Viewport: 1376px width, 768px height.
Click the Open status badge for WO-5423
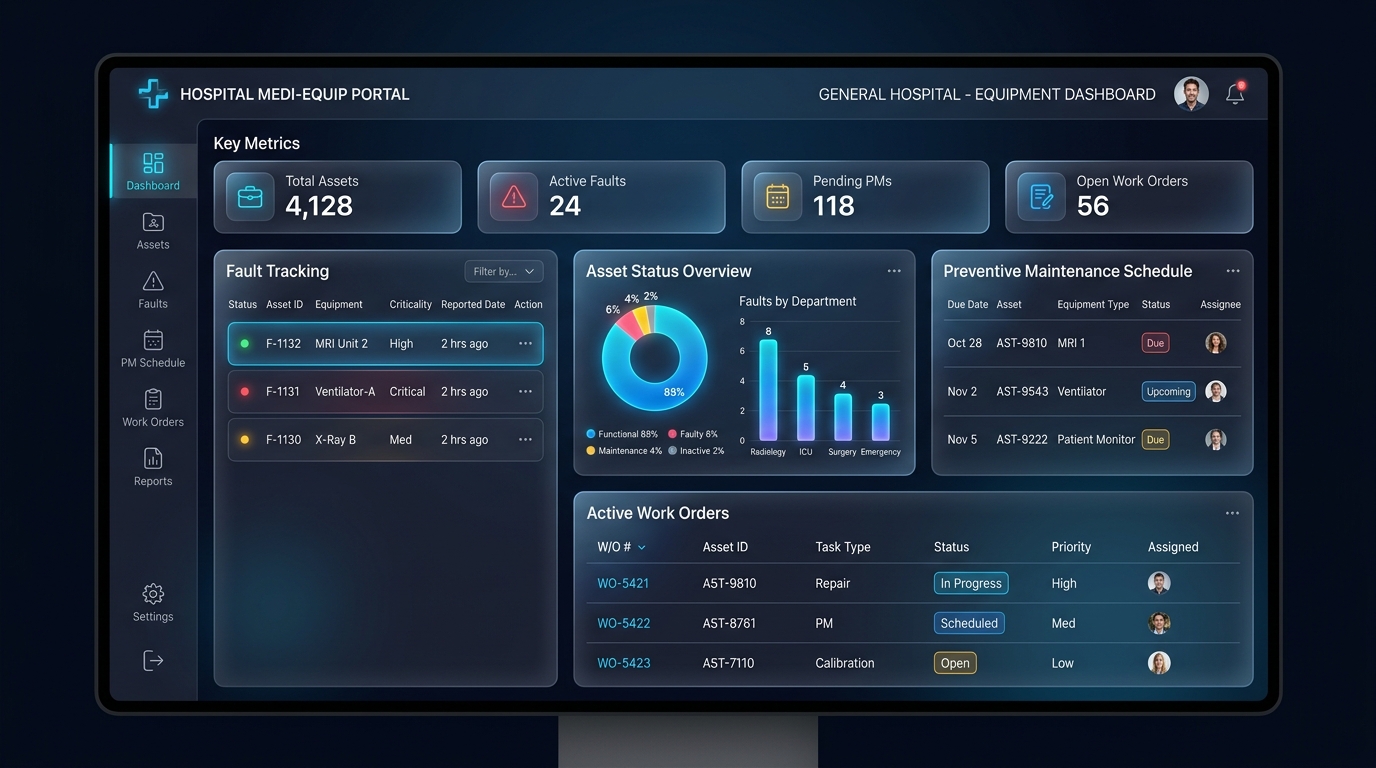click(955, 663)
